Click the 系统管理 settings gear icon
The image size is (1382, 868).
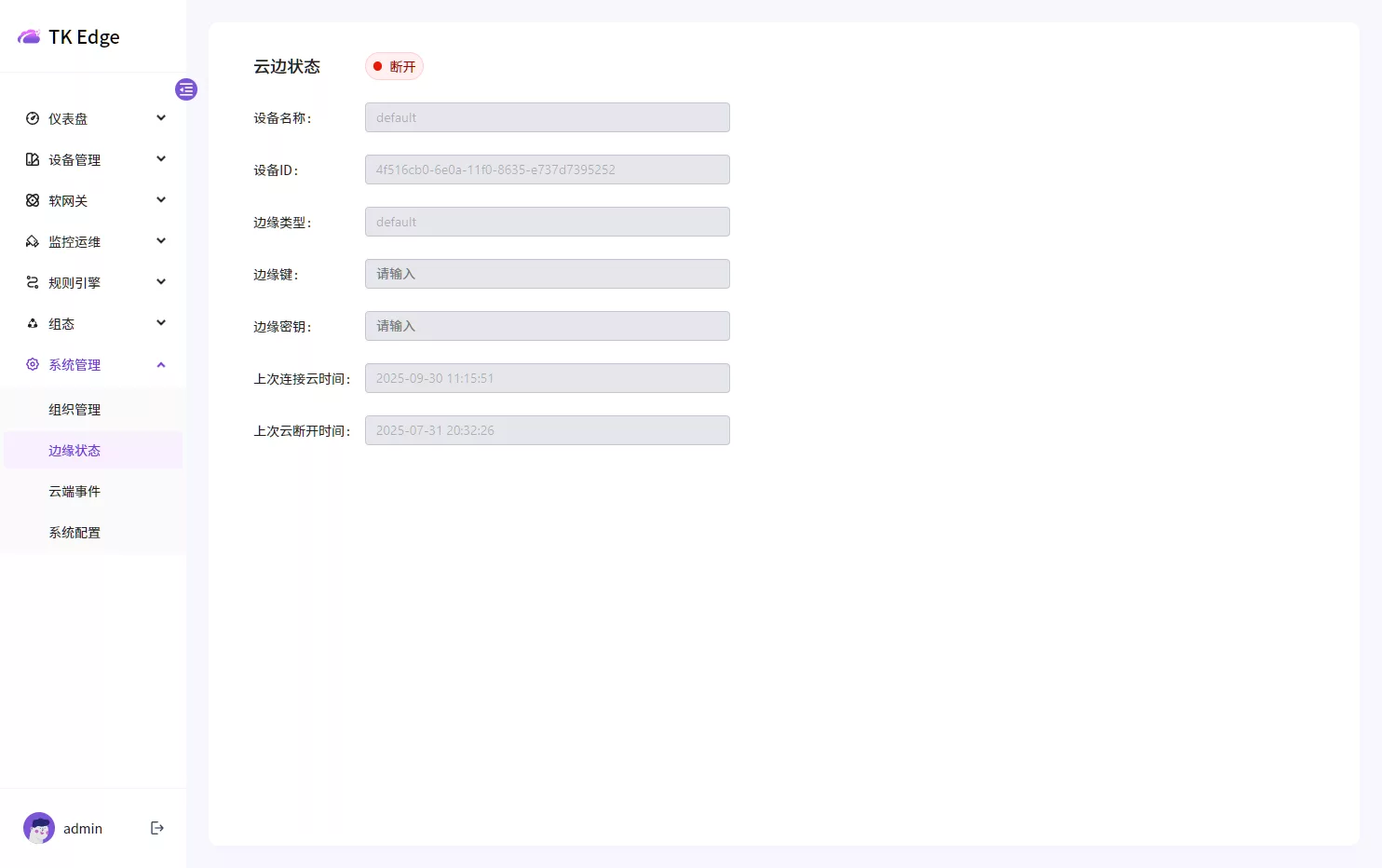point(31,364)
